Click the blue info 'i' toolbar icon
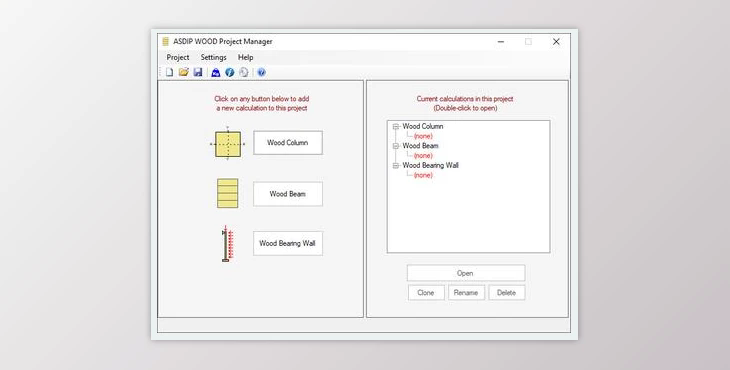The image size is (730, 370). coord(230,72)
